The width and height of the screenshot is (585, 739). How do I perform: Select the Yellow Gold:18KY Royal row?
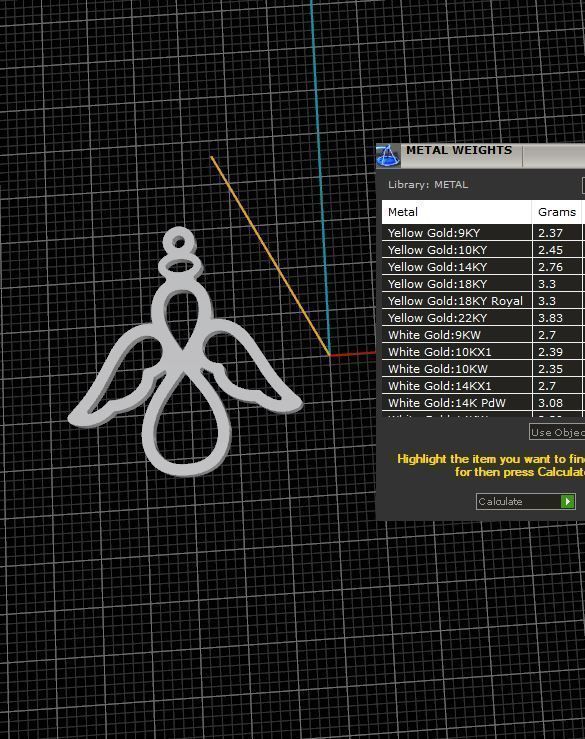483,301
